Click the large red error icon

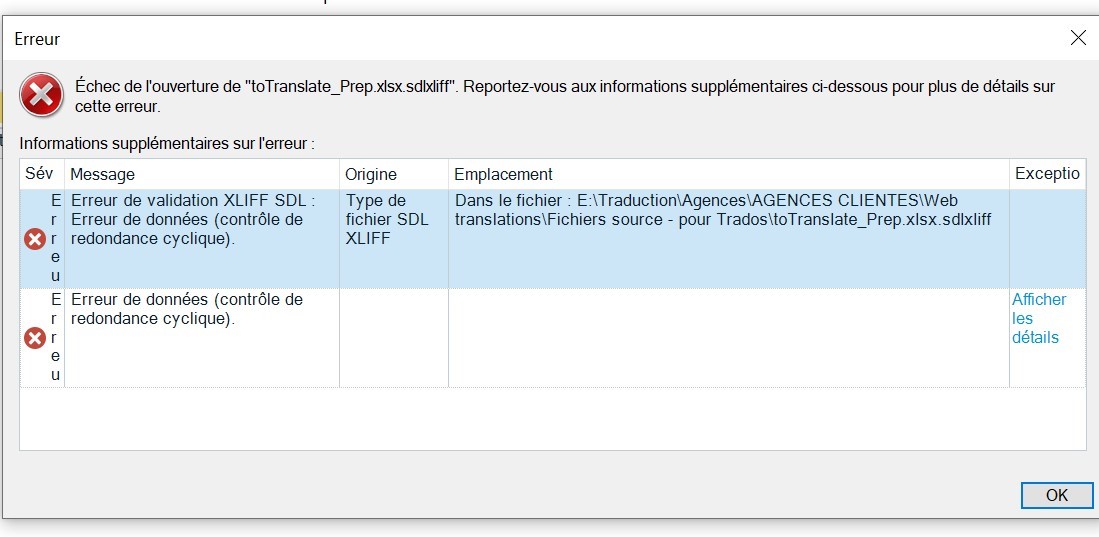point(41,95)
